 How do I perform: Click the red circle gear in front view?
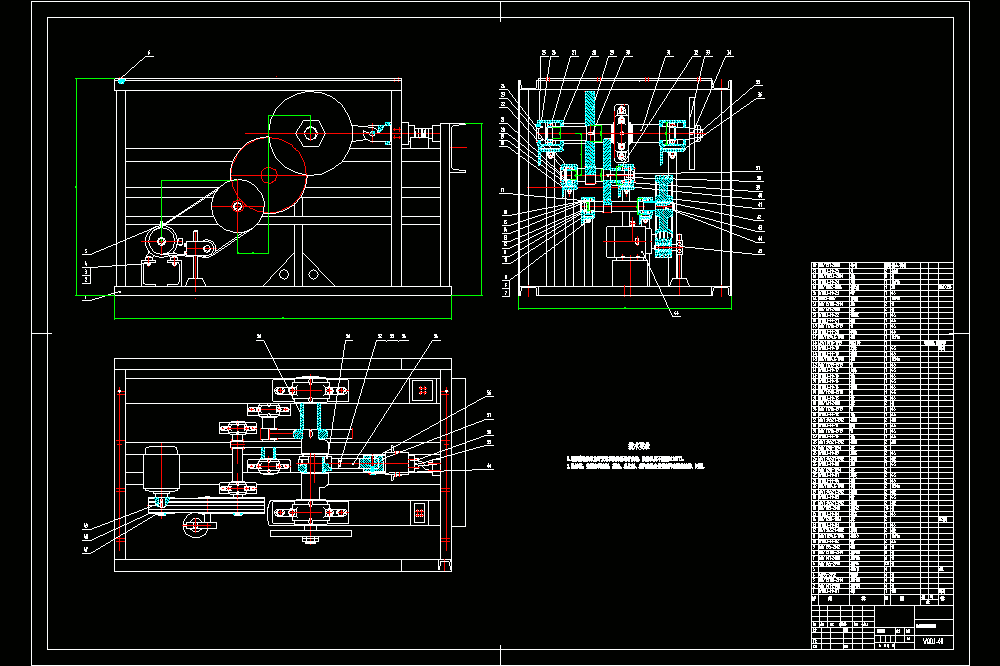tap(268, 175)
